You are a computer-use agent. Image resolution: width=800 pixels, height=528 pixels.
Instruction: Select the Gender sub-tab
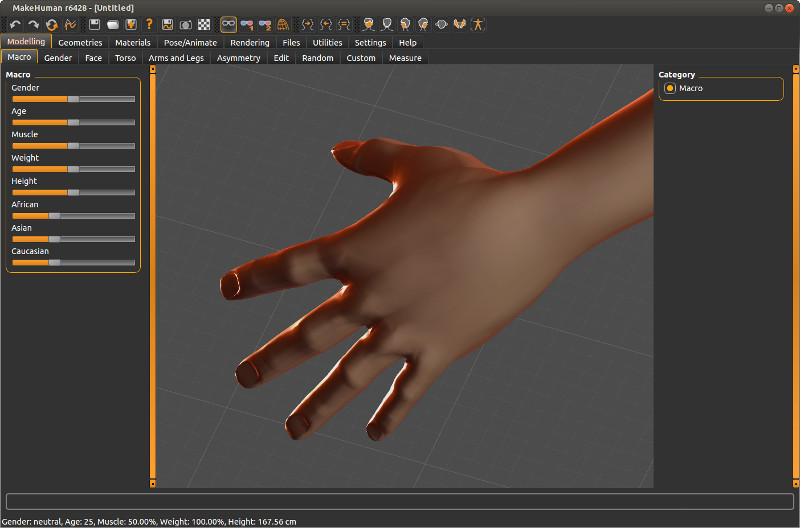tap(58, 58)
